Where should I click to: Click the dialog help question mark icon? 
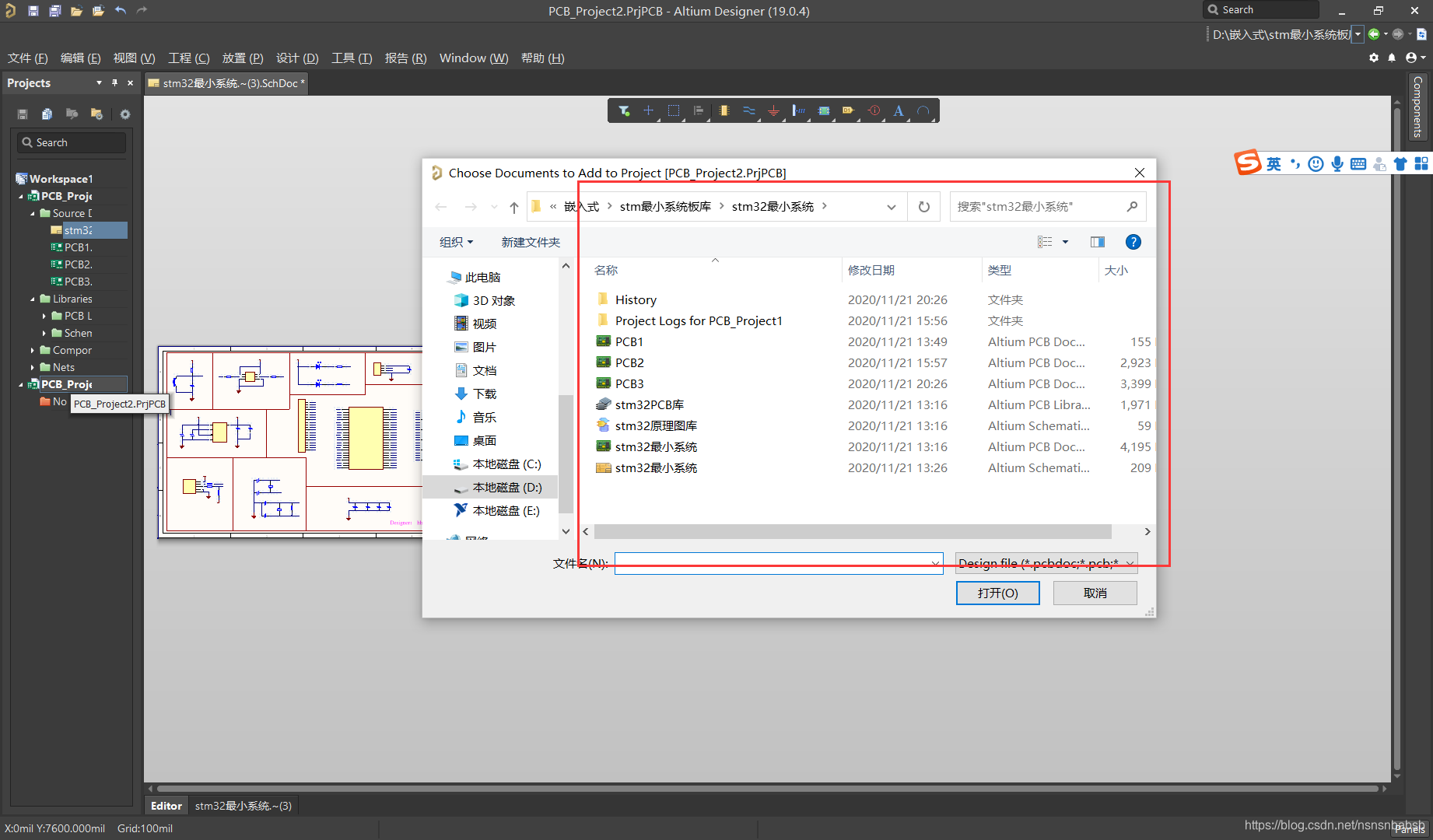[x=1133, y=242]
